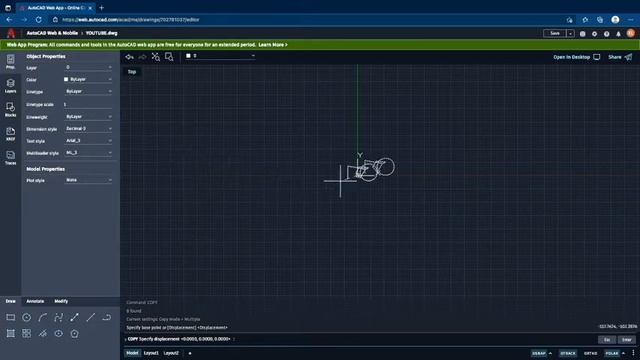640x360 pixels.
Task: Select the Construction Line tool
Action: (42, 333)
